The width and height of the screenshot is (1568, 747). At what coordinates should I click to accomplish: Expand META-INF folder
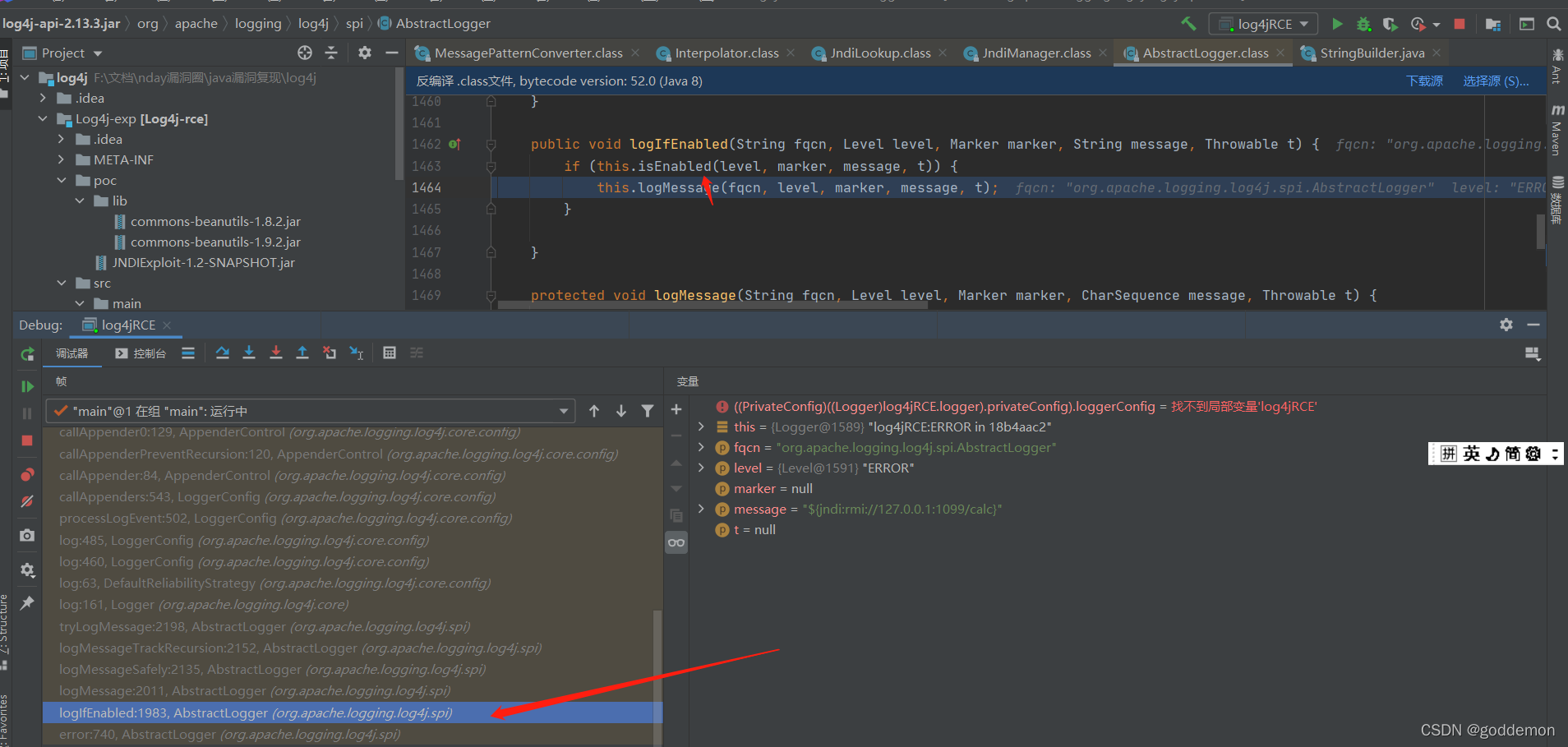coord(62,159)
